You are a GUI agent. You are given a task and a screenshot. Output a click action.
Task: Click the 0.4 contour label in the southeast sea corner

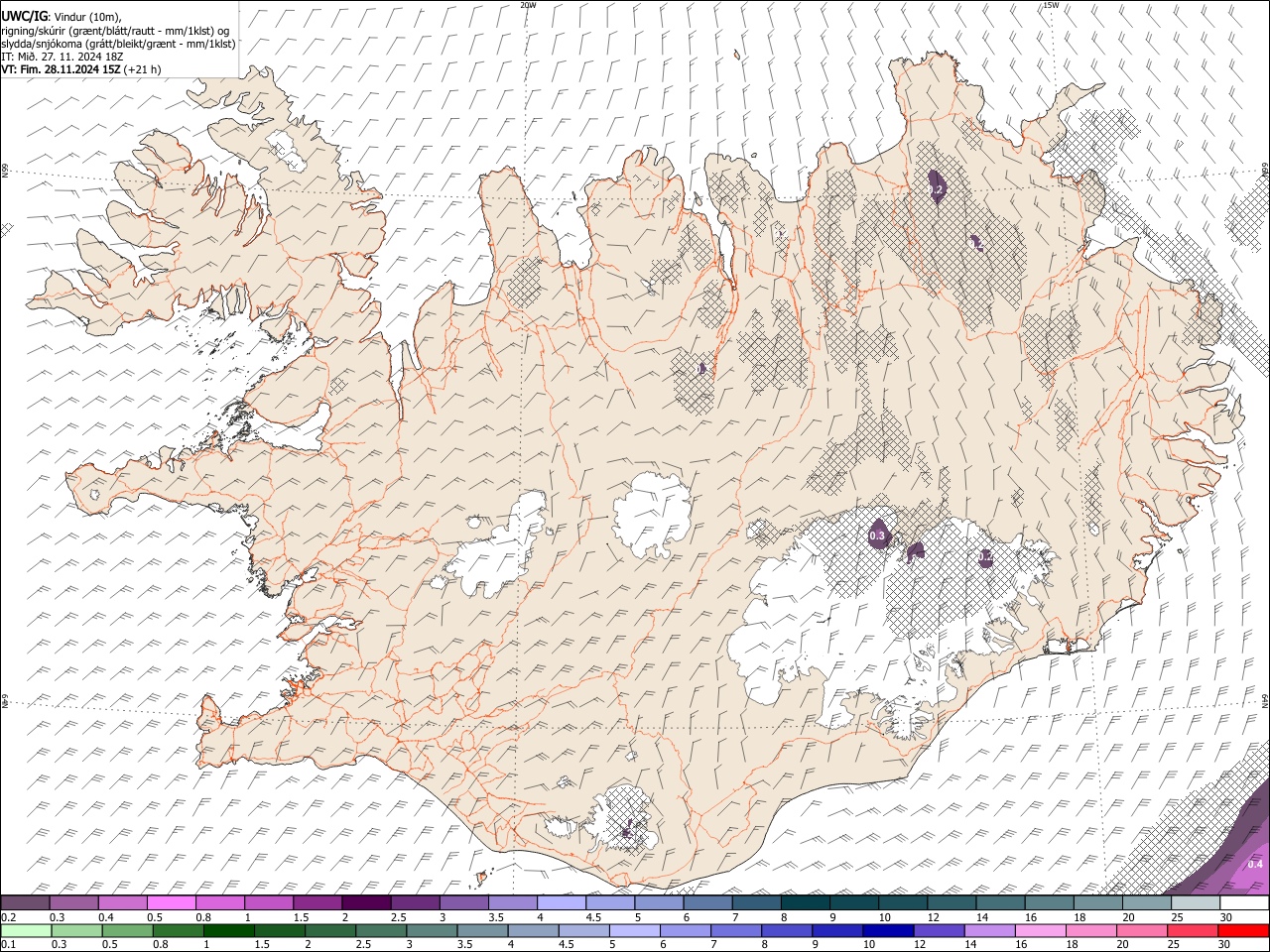tap(1255, 864)
